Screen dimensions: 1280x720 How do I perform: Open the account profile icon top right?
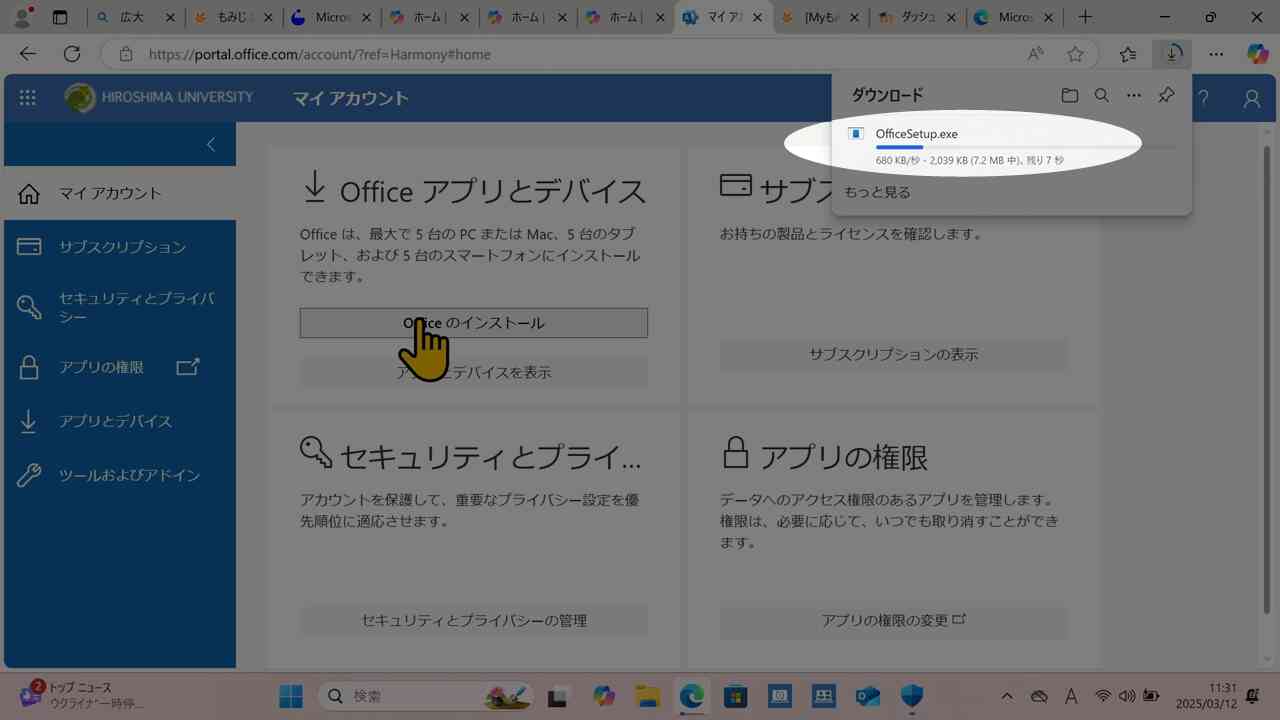(1252, 97)
